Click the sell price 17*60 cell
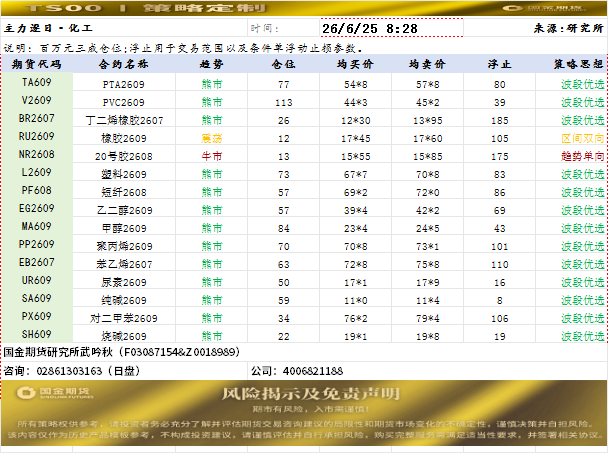This screenshot has height=453, width=608. pyautogui.click(x=427, y=138)
